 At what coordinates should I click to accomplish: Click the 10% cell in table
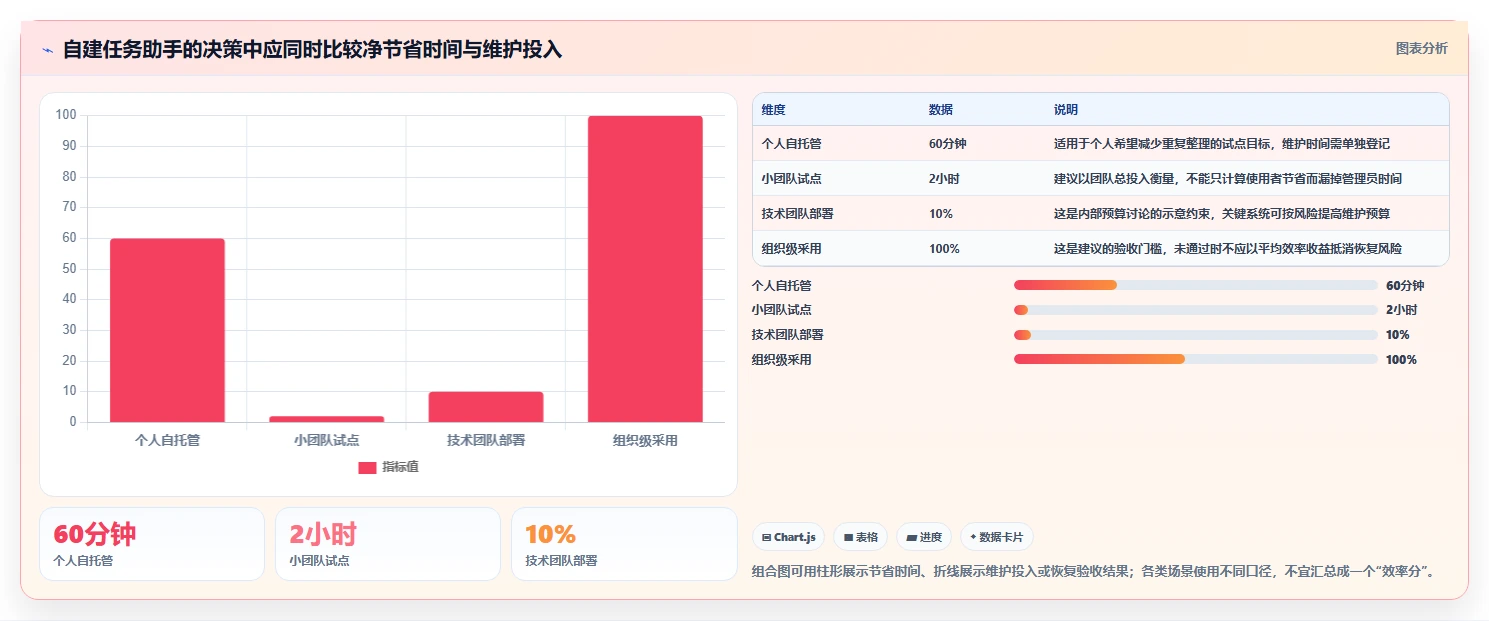940,214
